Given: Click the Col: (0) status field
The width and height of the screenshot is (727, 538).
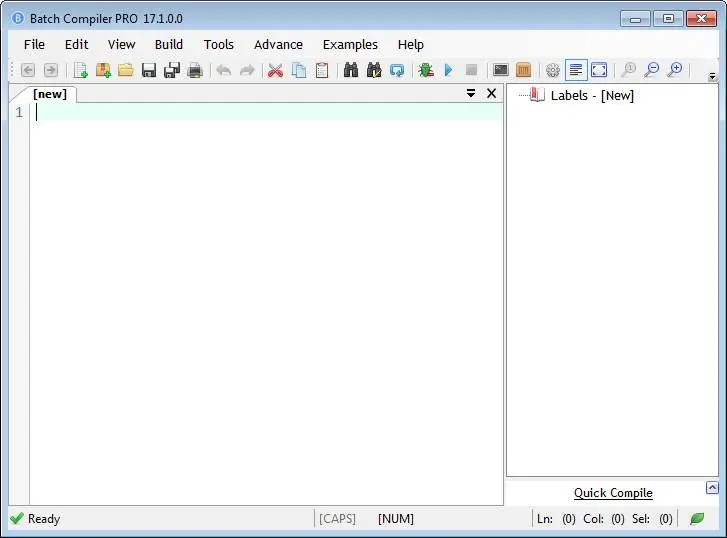Looking at the screenshot, I should (604, 519).
